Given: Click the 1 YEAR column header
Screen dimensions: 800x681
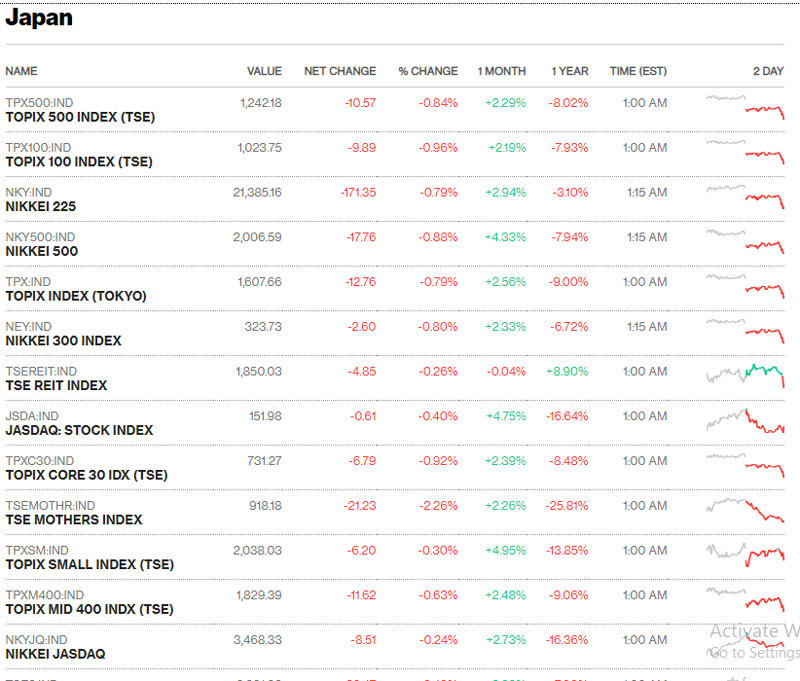Looking at the screenshot, I should click(x=569, y=71).
